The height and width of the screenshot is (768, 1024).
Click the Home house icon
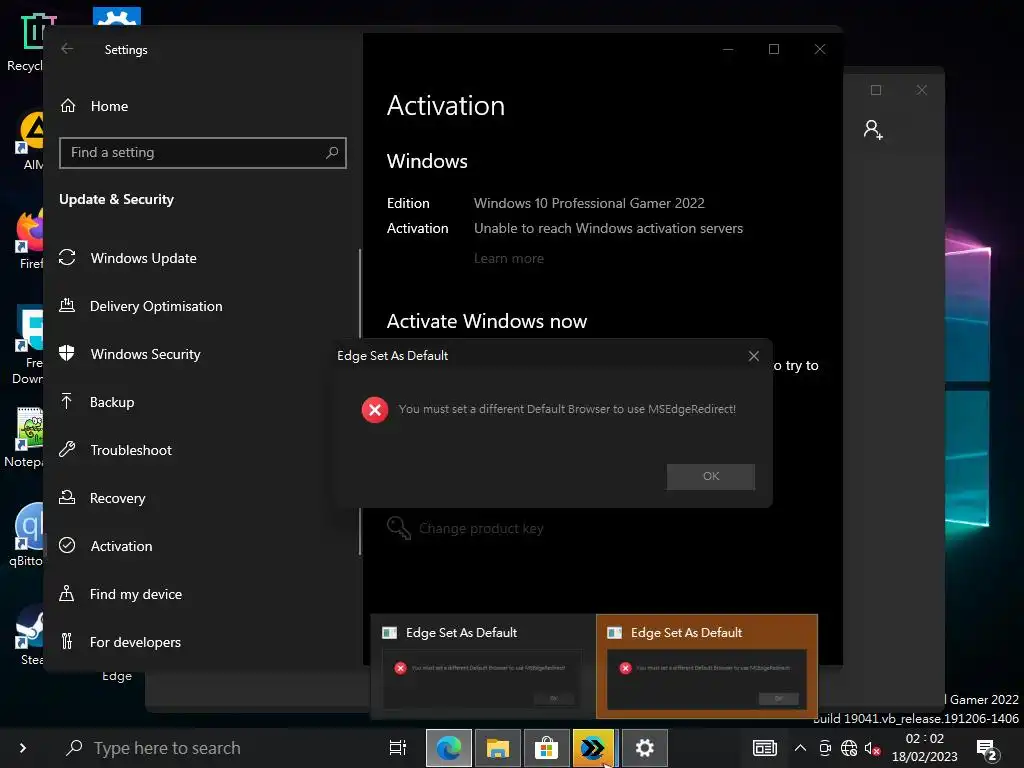click(68, 105)
